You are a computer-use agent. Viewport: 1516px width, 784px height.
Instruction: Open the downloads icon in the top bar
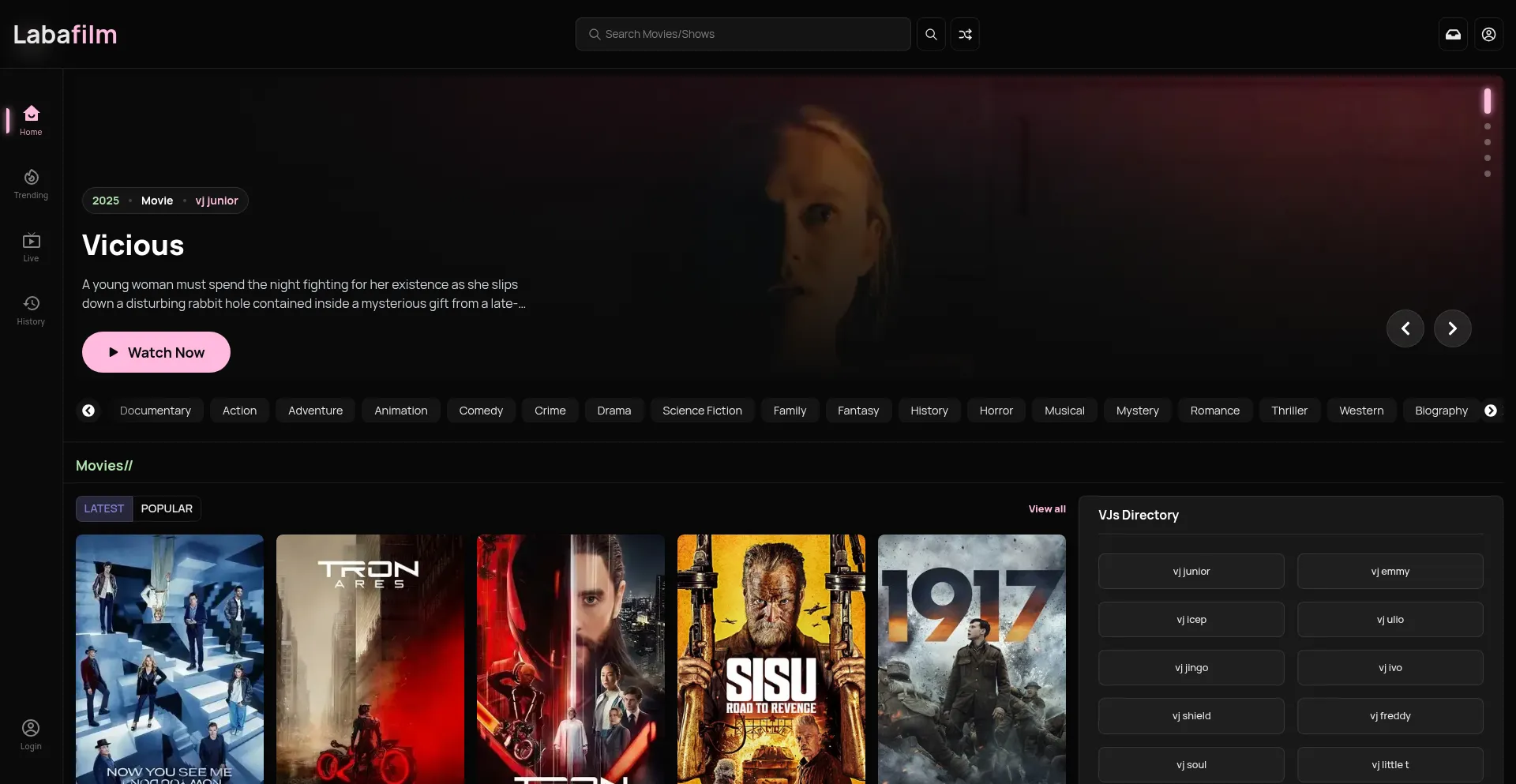[x=1454, y=34]
